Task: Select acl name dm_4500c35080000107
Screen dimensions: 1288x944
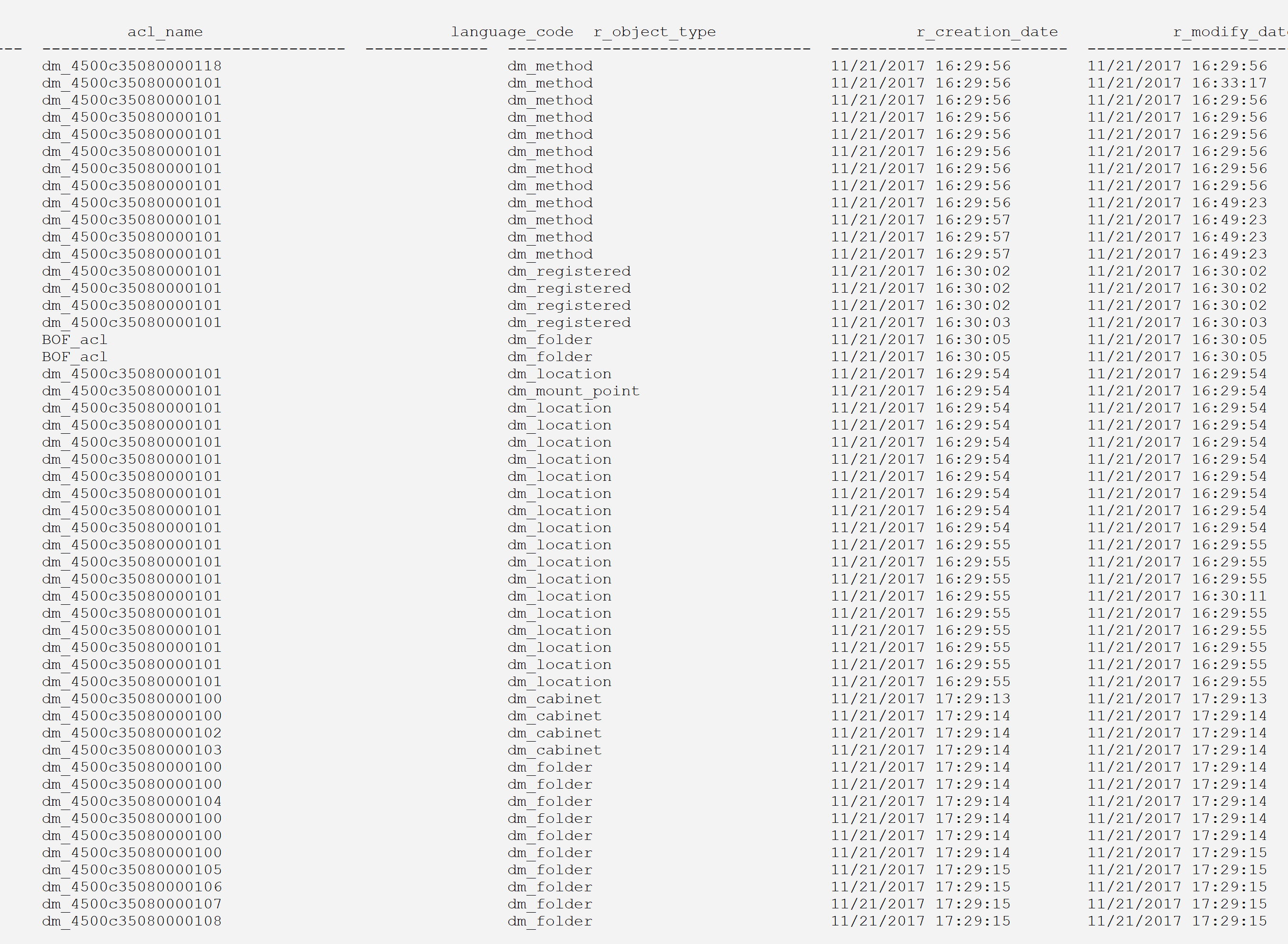Action: (x=132, y=905)
